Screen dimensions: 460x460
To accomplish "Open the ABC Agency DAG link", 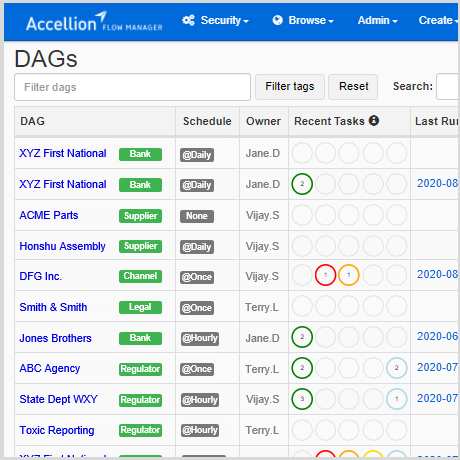I will pos(50,368).
